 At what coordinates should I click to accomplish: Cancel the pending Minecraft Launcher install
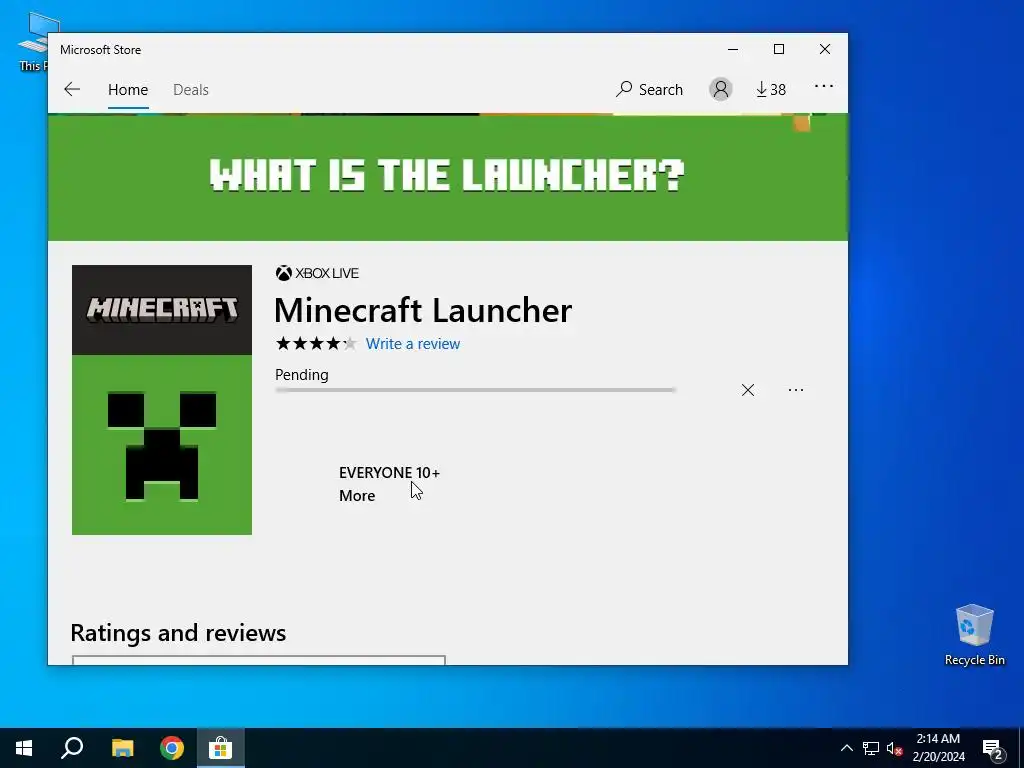point(748,390)
